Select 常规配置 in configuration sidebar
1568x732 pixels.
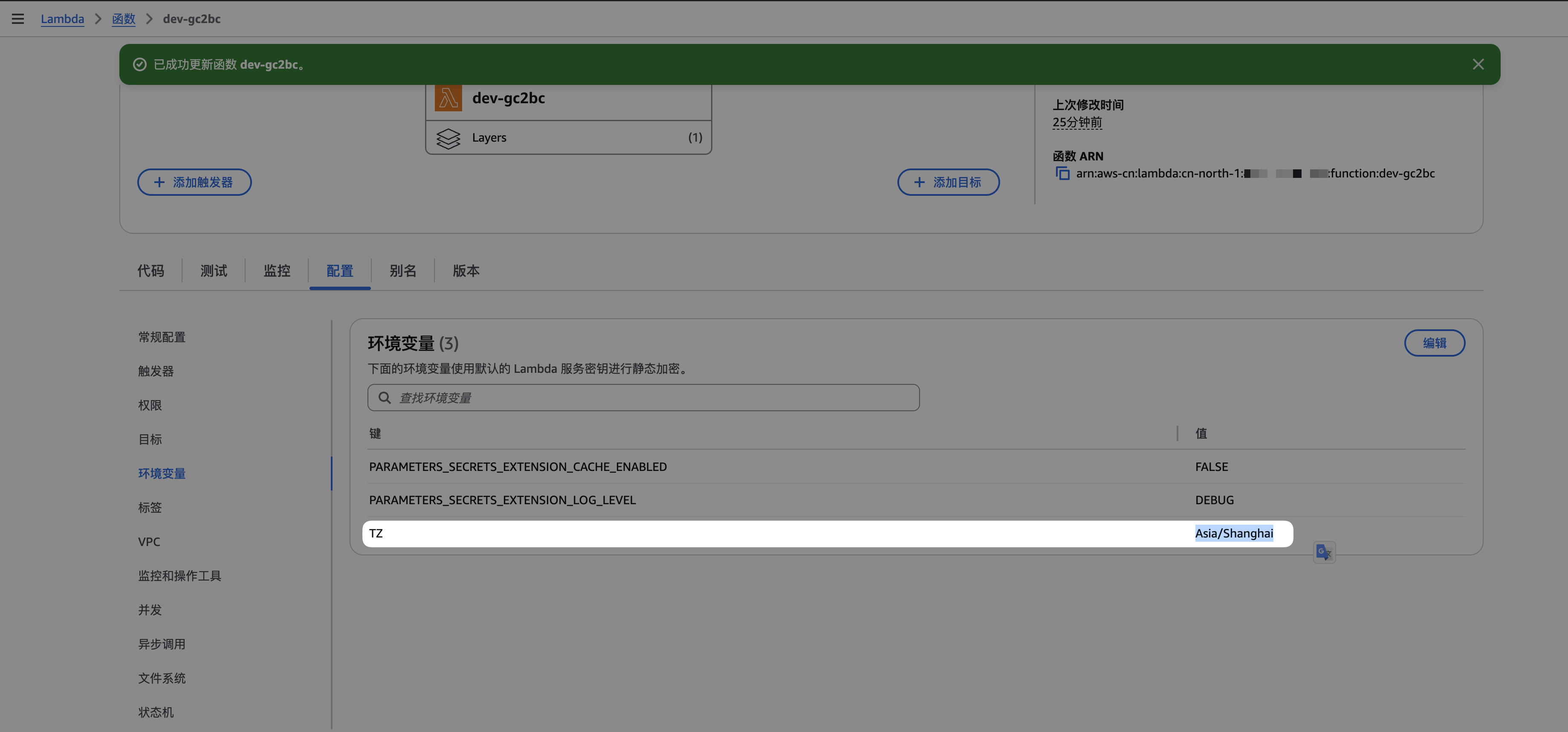(x=161, y=337)
